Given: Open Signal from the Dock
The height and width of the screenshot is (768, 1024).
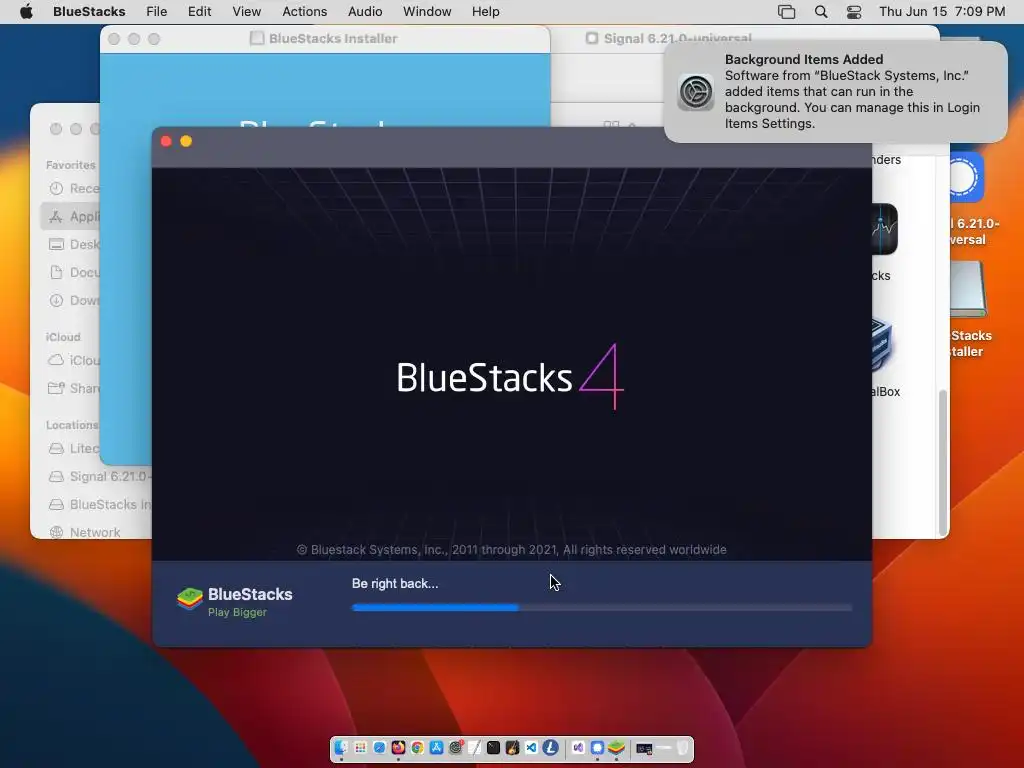Looking at the screenshot, I should click(597, 748).
